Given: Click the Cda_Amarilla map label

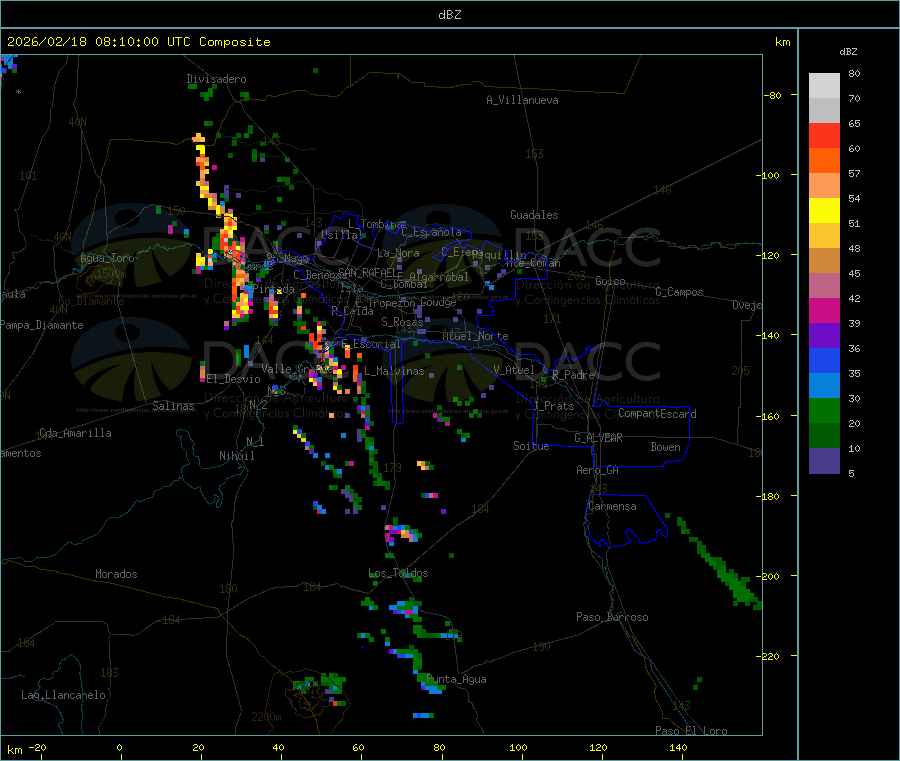Looking at the screenshot, I should (75, 433).
